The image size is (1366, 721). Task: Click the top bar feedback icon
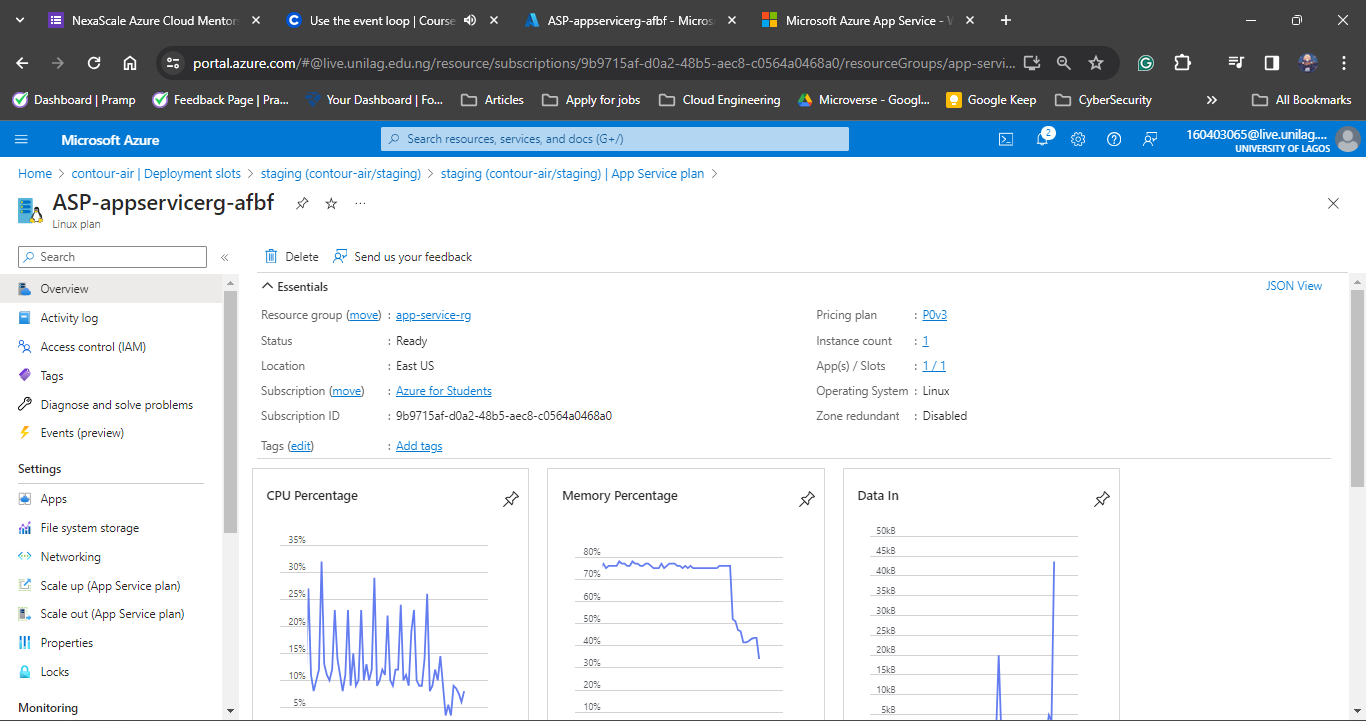pyautogui.click(x=1150, y=139)
